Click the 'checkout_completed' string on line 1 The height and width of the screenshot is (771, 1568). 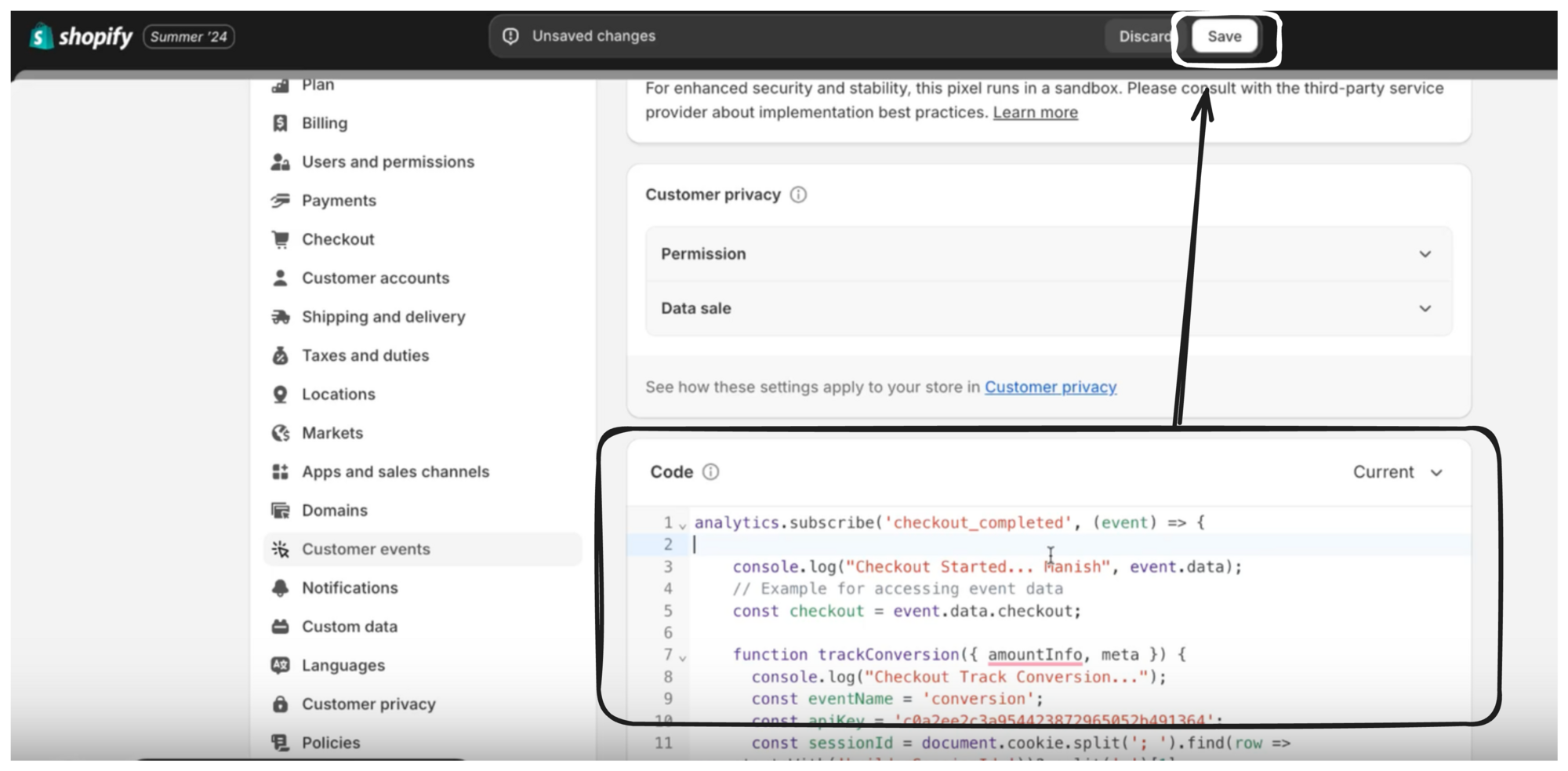[978, 522]
